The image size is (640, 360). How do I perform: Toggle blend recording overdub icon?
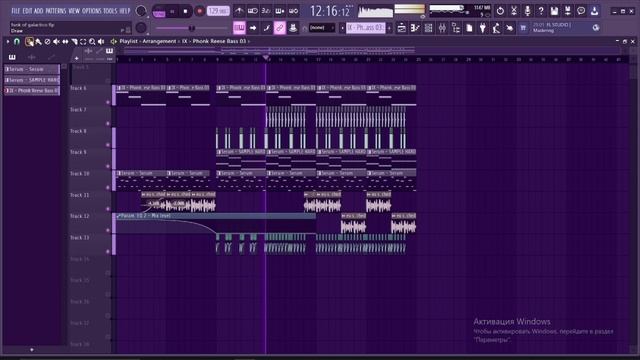(280, 11)
